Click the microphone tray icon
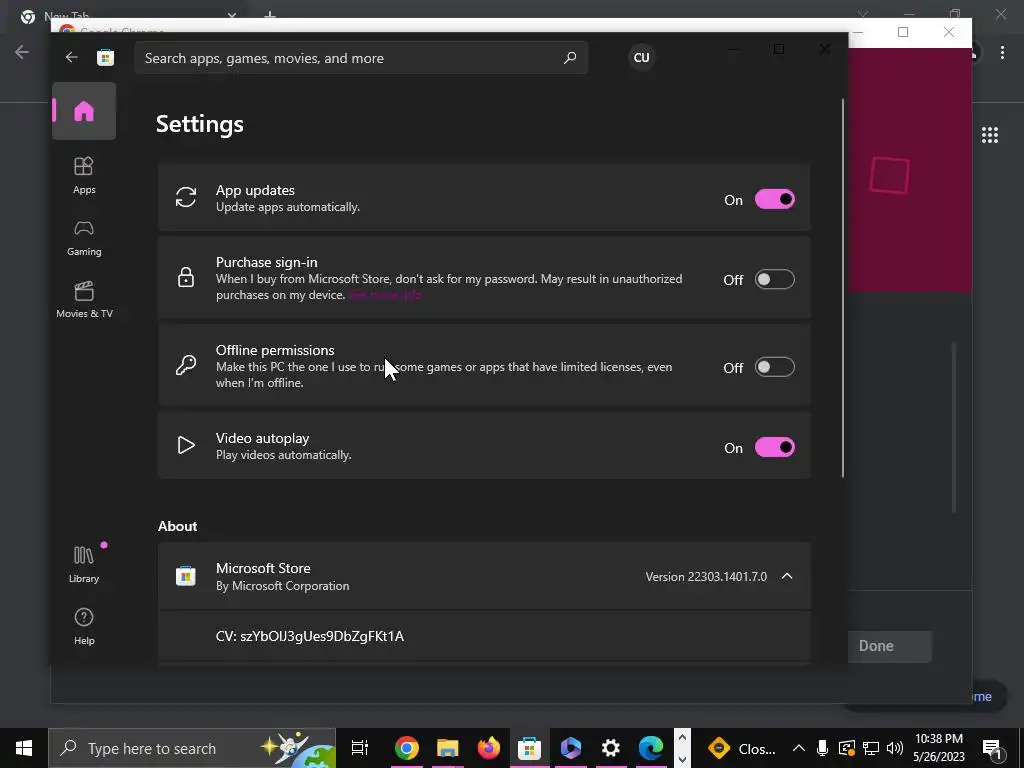 click(822, 748)
